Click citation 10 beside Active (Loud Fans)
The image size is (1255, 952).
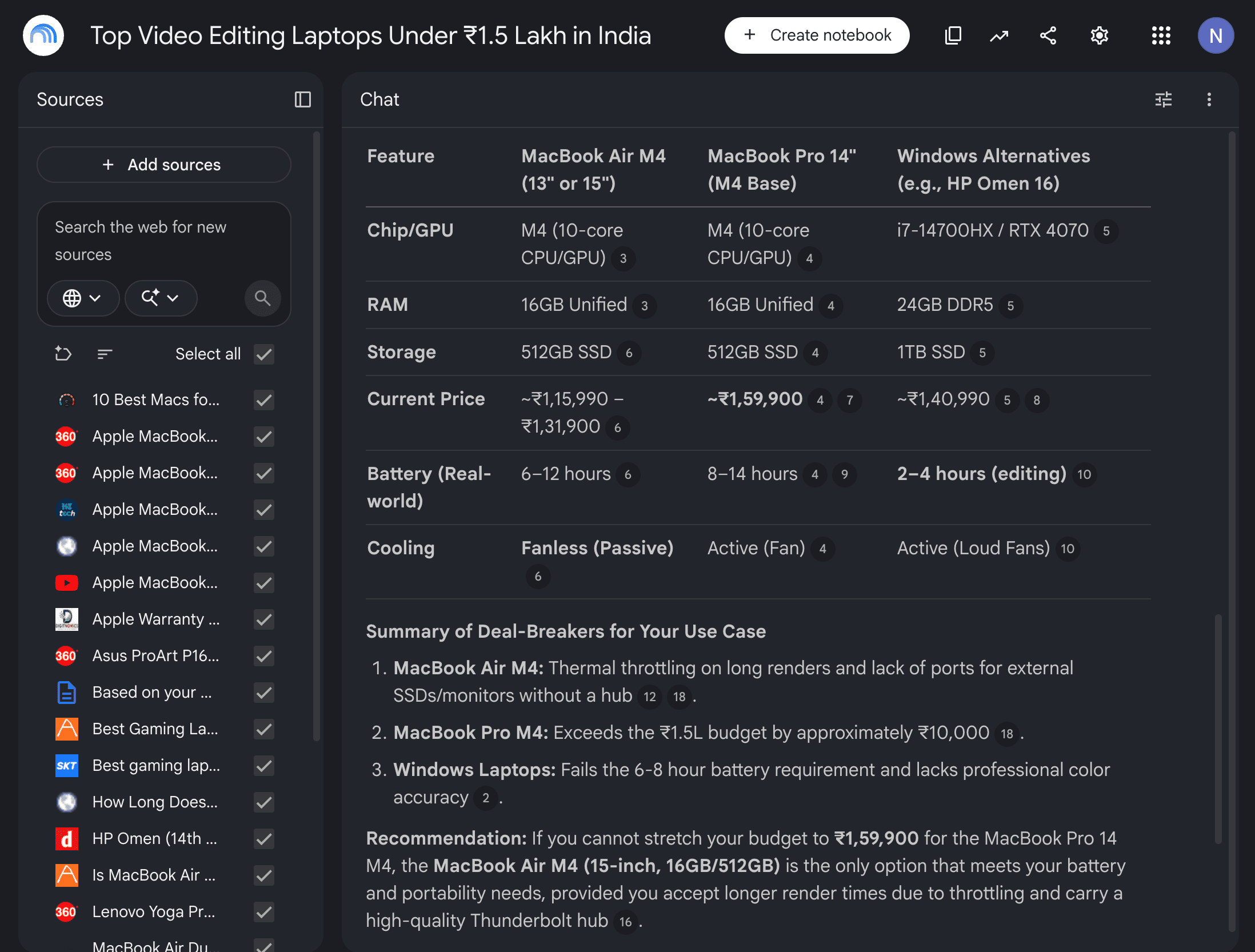[1068, 549]
